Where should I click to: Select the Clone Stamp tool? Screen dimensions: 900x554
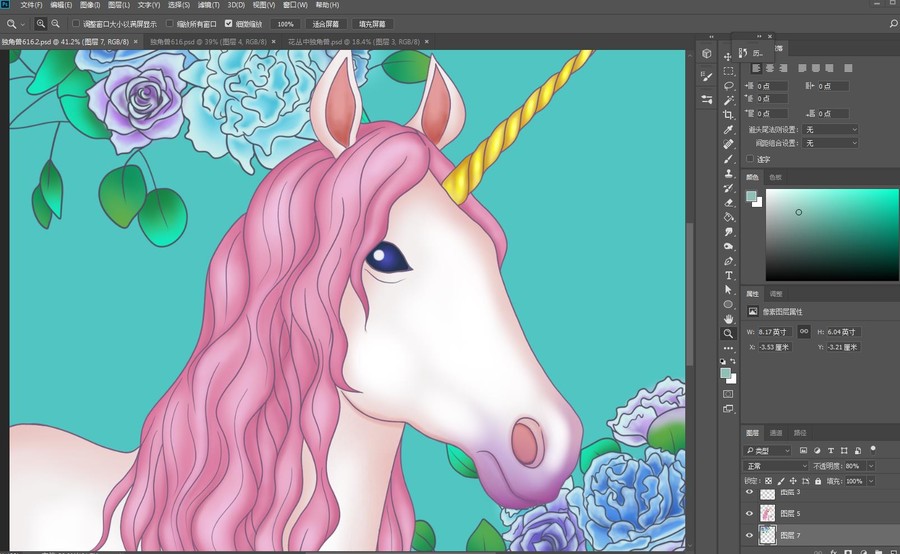728,173
